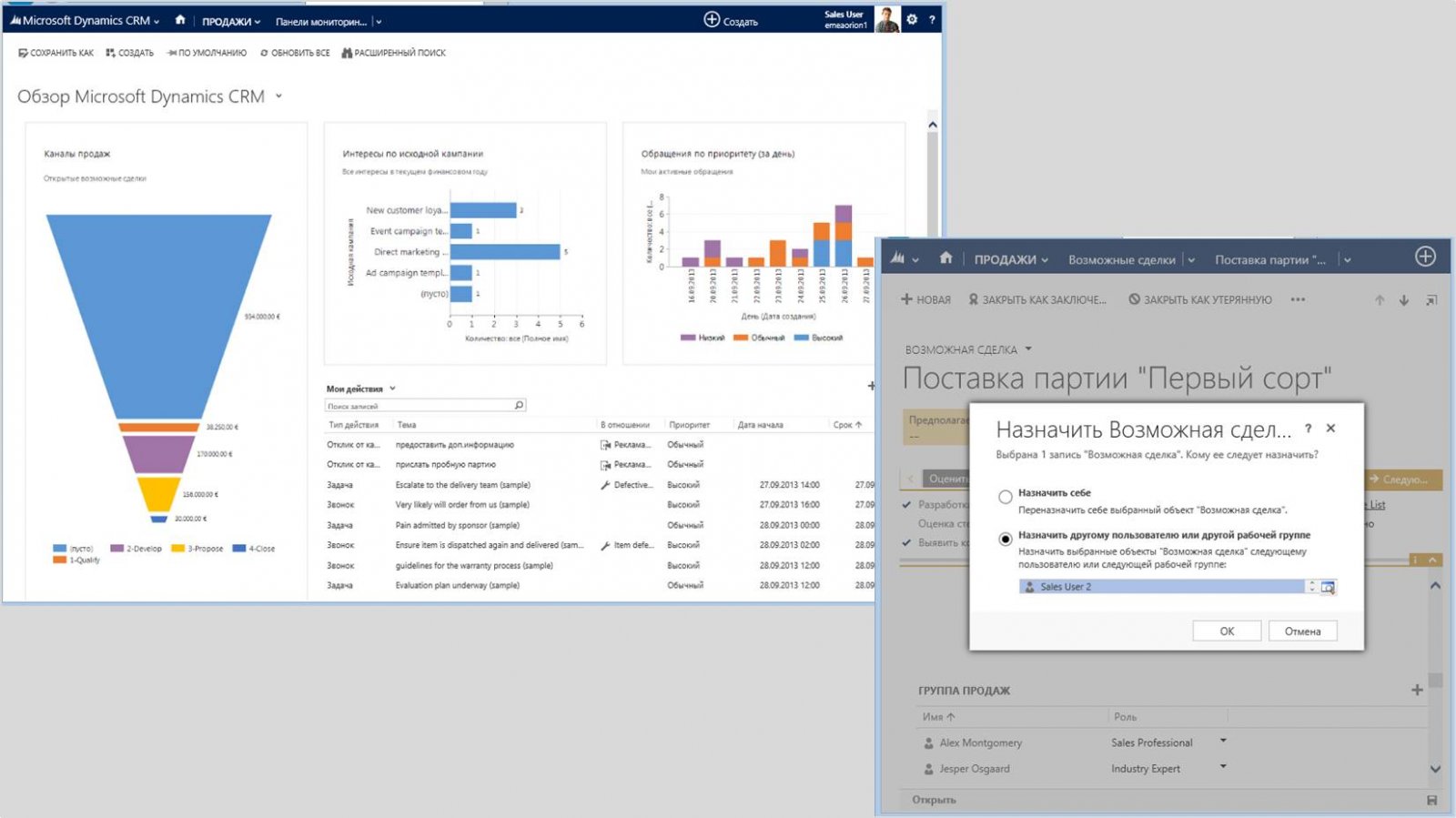Sort by Тип действия column header
Image resolution: width=1456 pixels, height=818 pixels.
click(x=353, y=425)
